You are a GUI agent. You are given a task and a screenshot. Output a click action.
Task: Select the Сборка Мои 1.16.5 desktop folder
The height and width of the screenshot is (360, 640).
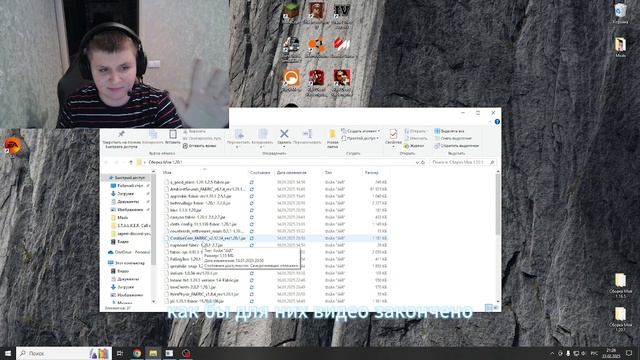point(620,285)
